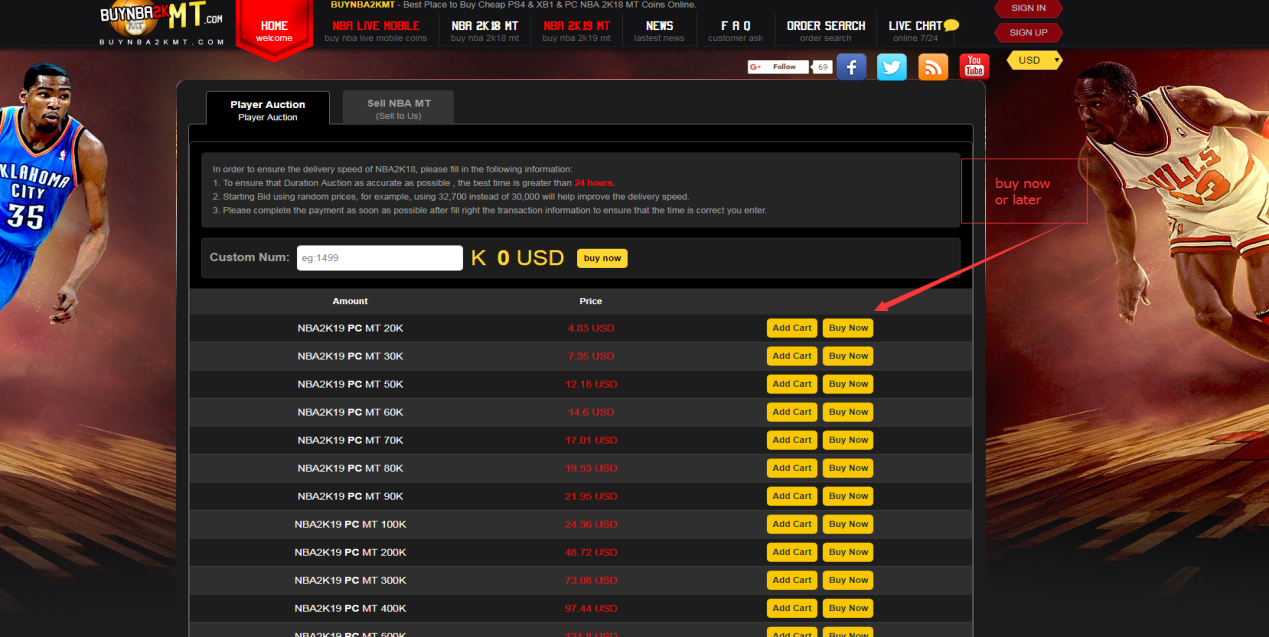Add NBA2K19 PC MT 60K to cart

pyautogui.click(x=792, y=412)
